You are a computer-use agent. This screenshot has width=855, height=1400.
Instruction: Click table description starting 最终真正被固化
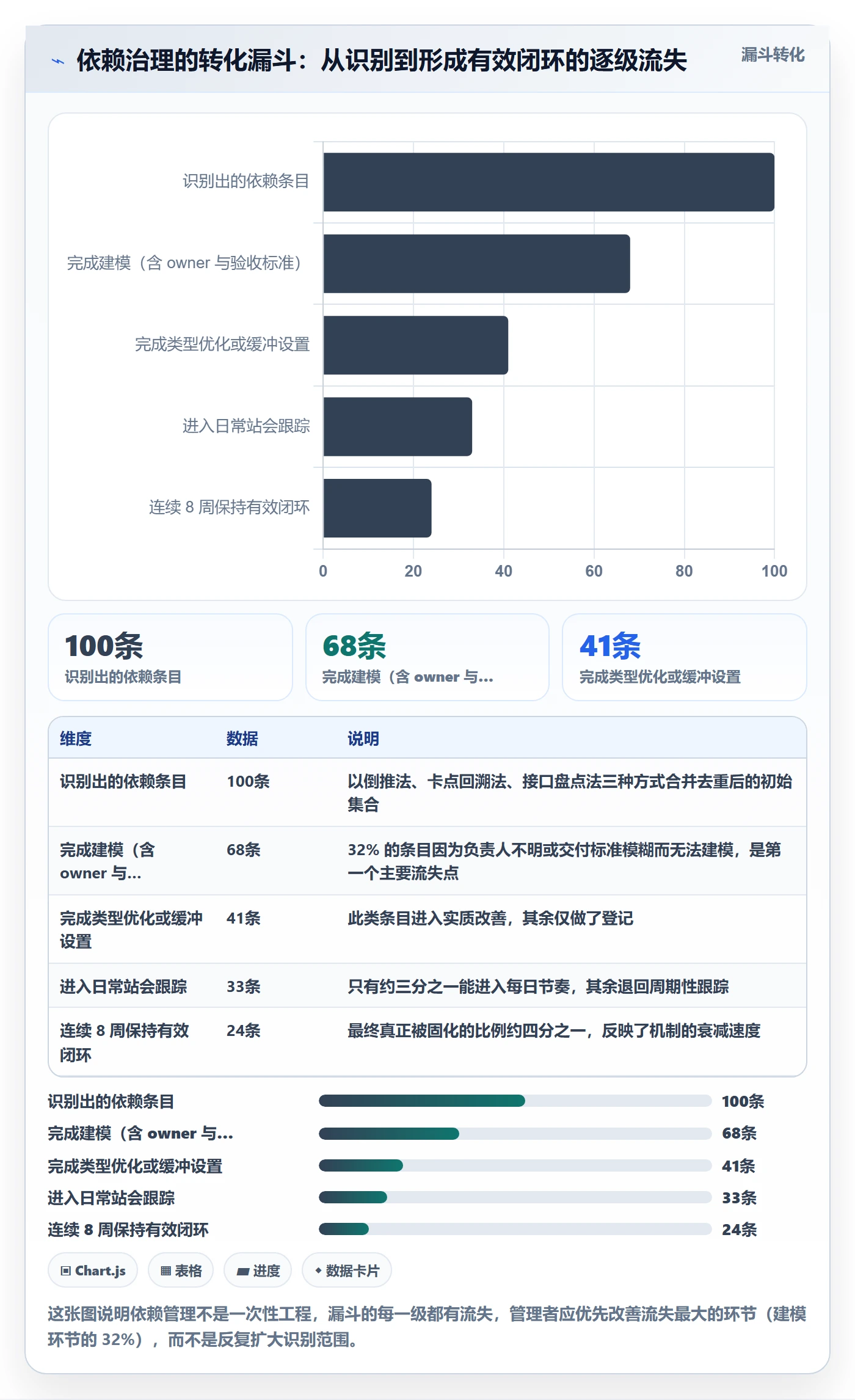[x=554, y=1030]
